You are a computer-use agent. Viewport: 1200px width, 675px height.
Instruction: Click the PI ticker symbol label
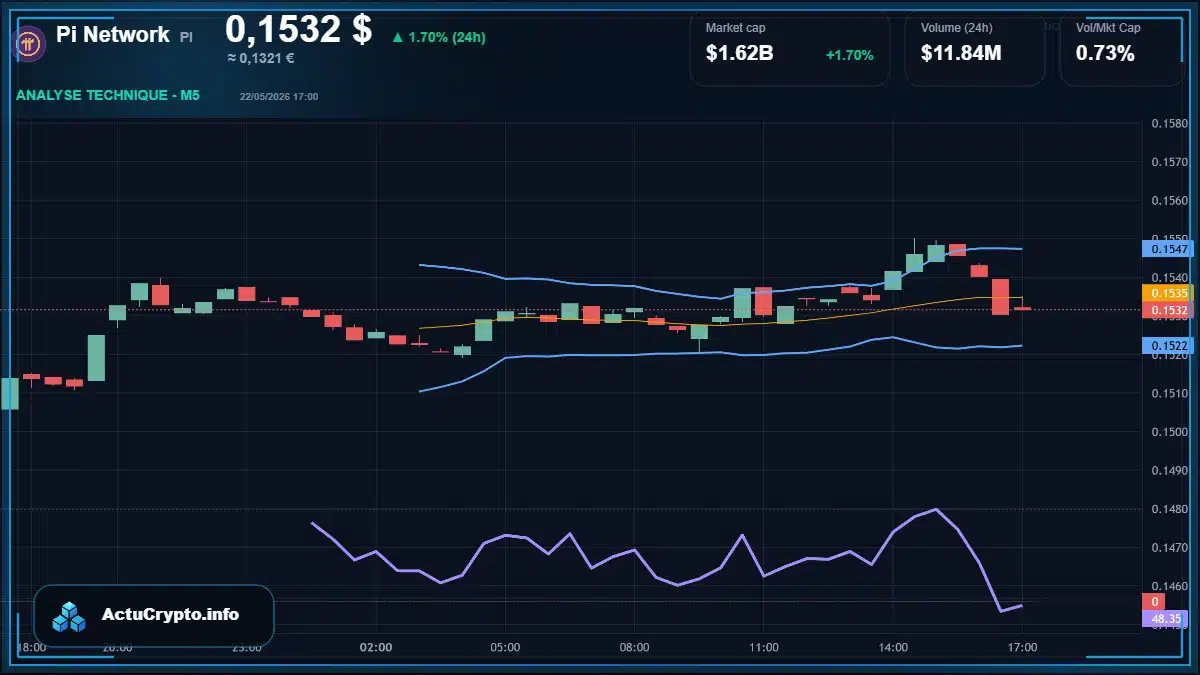coord(187,37)
